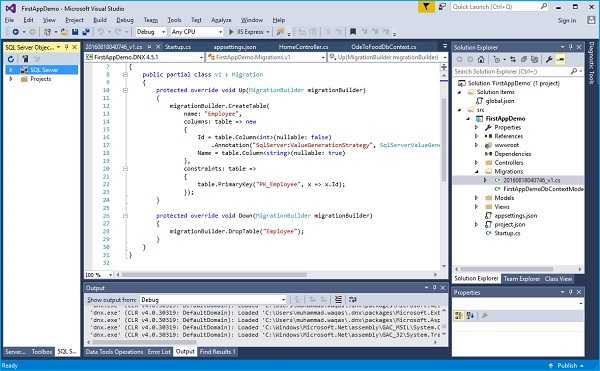Toggle pin on 20160818040746_v1.cs tab
600x371 pixels.
pyautogui.click(x=150, y=47)
